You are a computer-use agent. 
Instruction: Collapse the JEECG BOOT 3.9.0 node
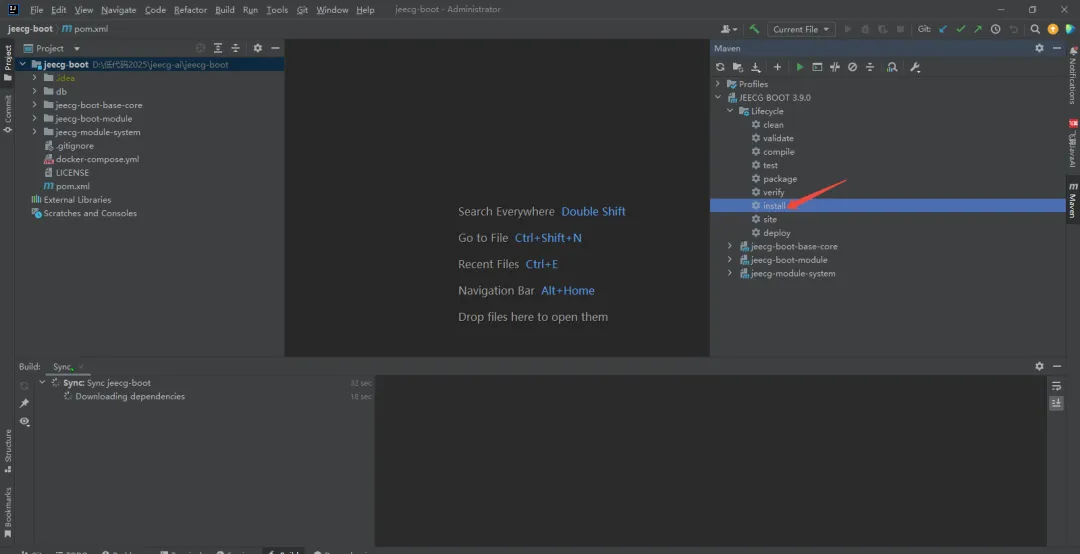[x=718, y=97]
